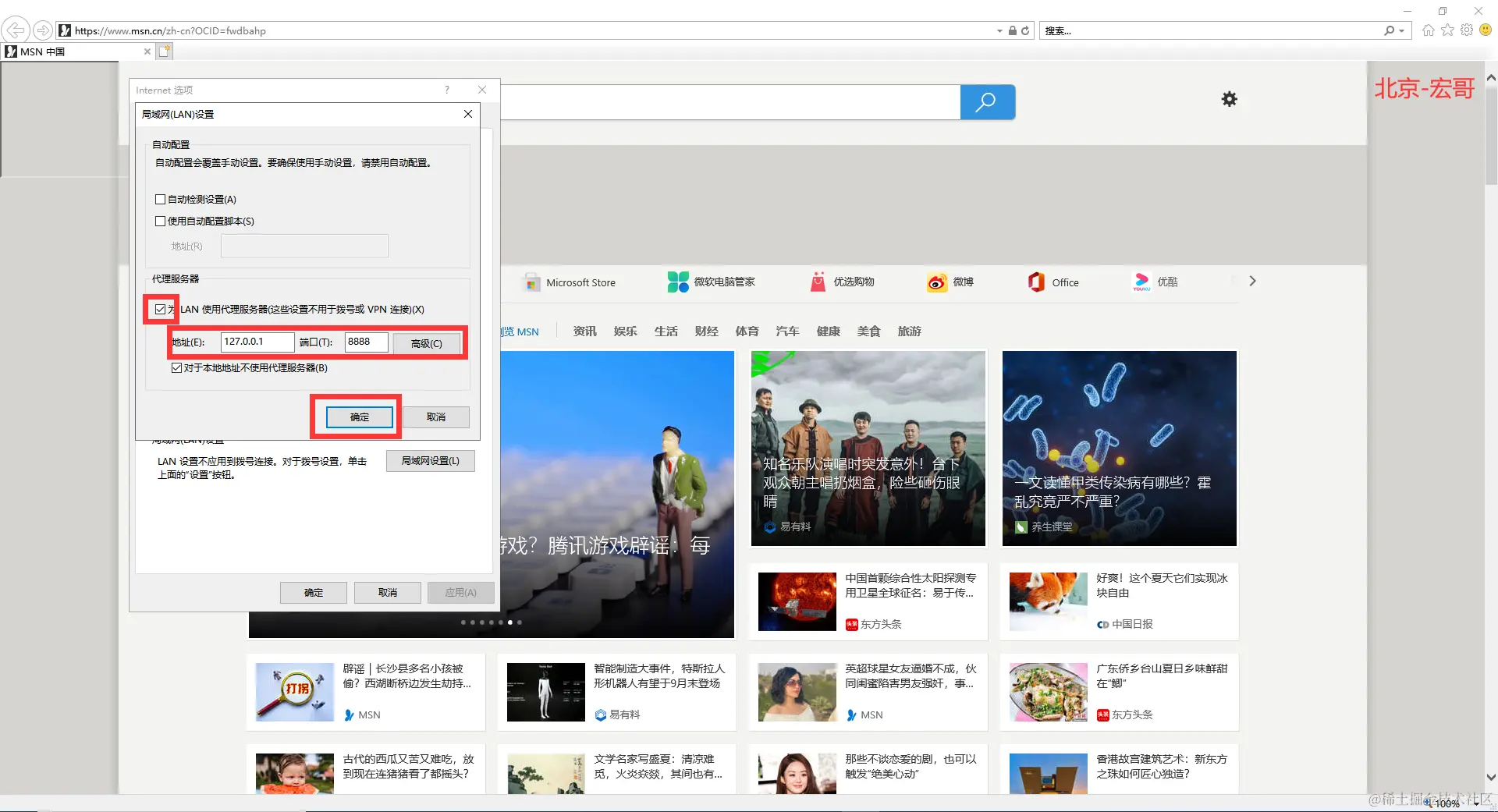Screen dimensions: 1498x812
Task: Uncheck the LAN proxy server checkbox
Action: (161, 310)
